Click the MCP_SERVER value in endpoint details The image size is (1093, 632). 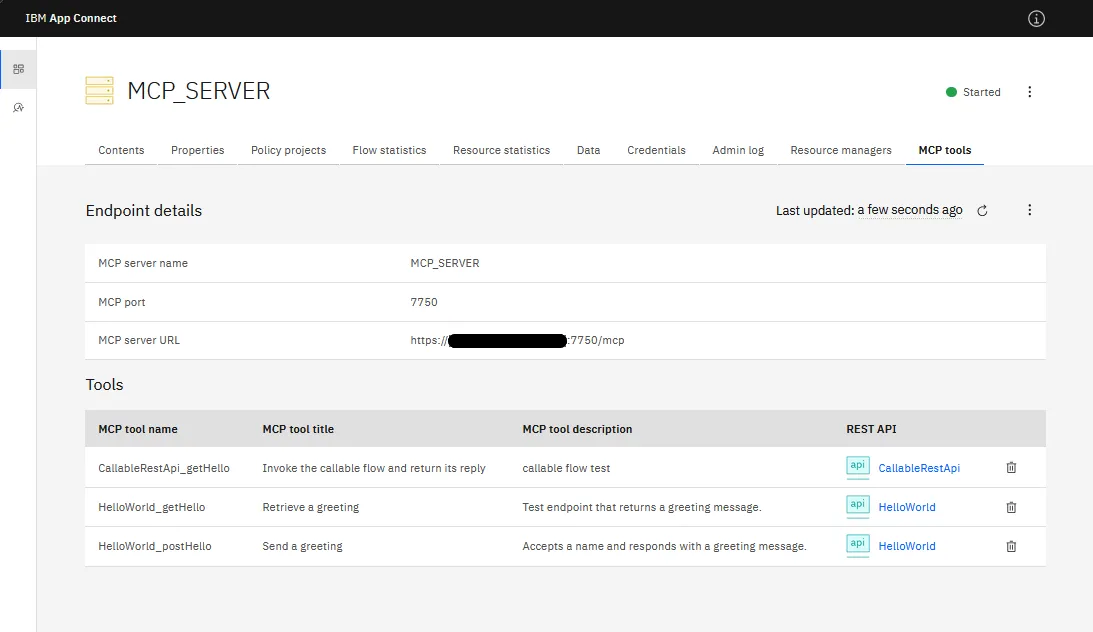445,263
